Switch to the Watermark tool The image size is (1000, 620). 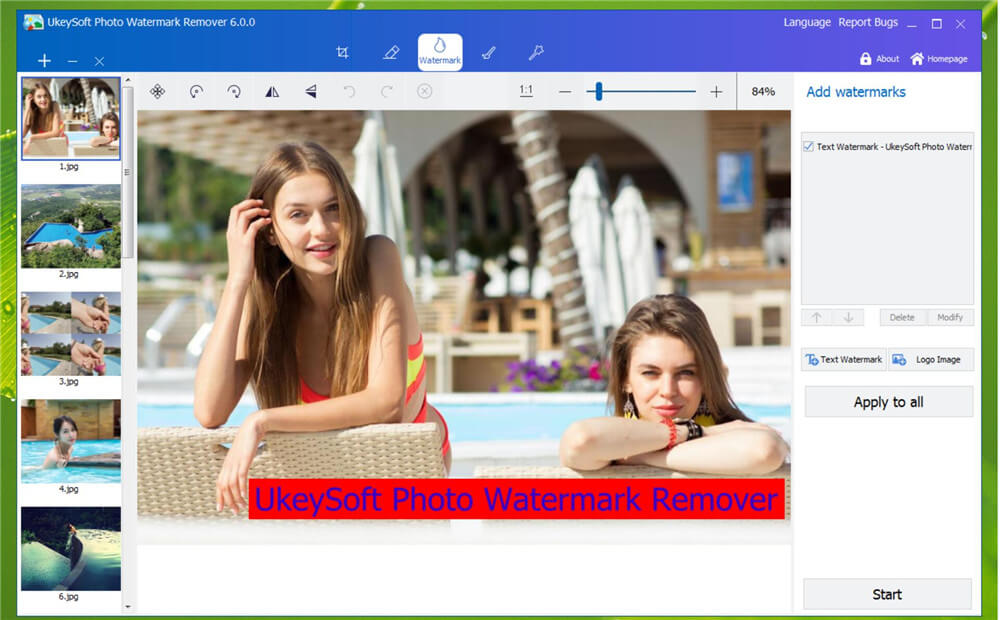coord(440,52)
